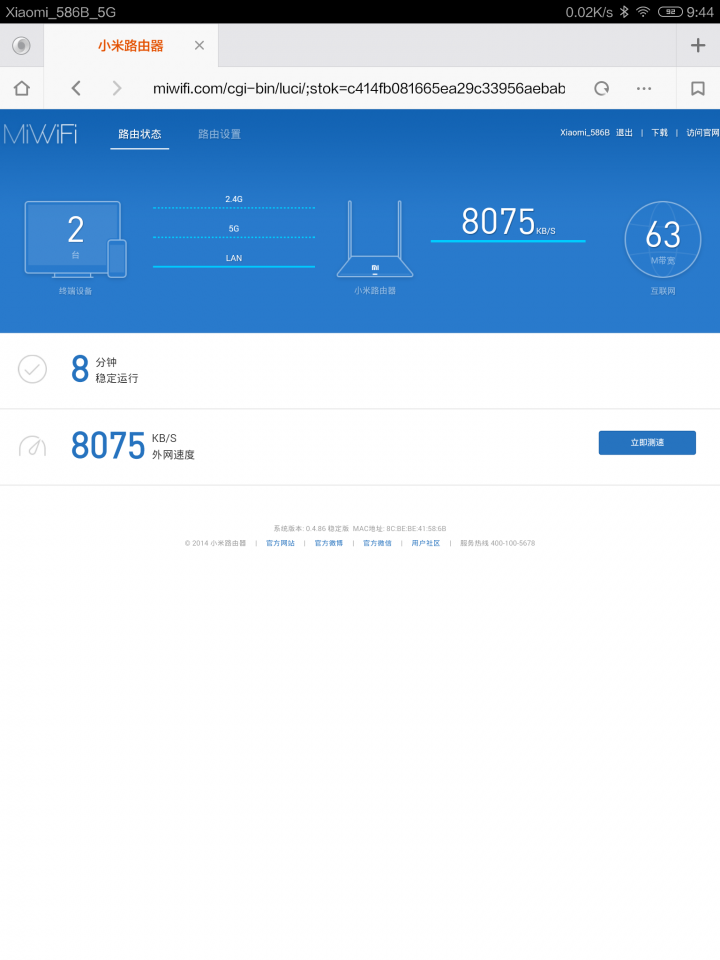Click the 63 M bandwidth globe icon
Viewport: 720px width, 960px height.
[x=662, y=239]
